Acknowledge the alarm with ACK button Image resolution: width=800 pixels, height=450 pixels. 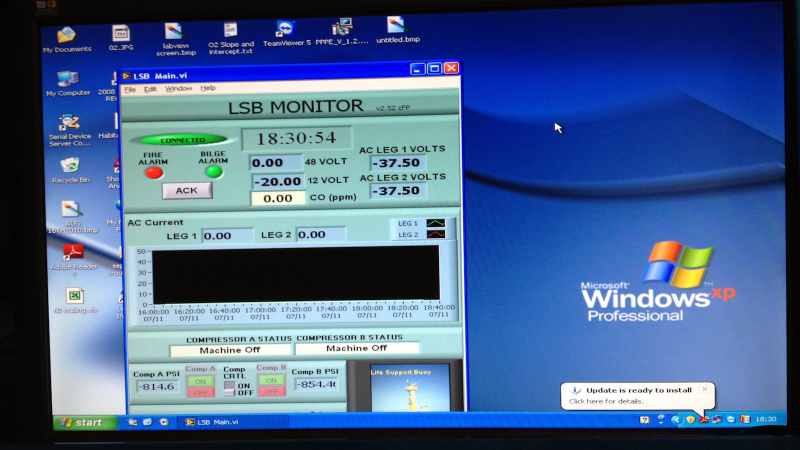(x=187, y=190)
